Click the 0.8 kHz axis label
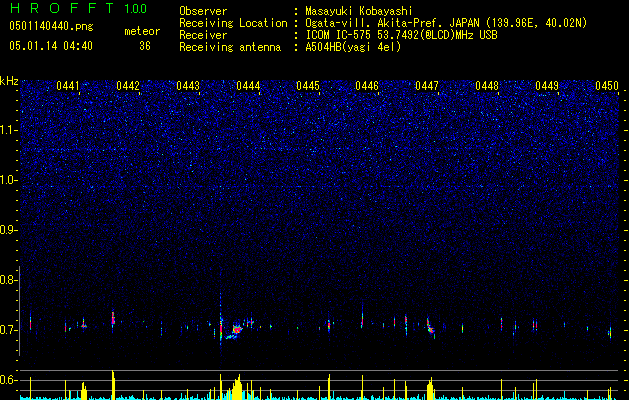The image size is (629, 400). point(9,280)
